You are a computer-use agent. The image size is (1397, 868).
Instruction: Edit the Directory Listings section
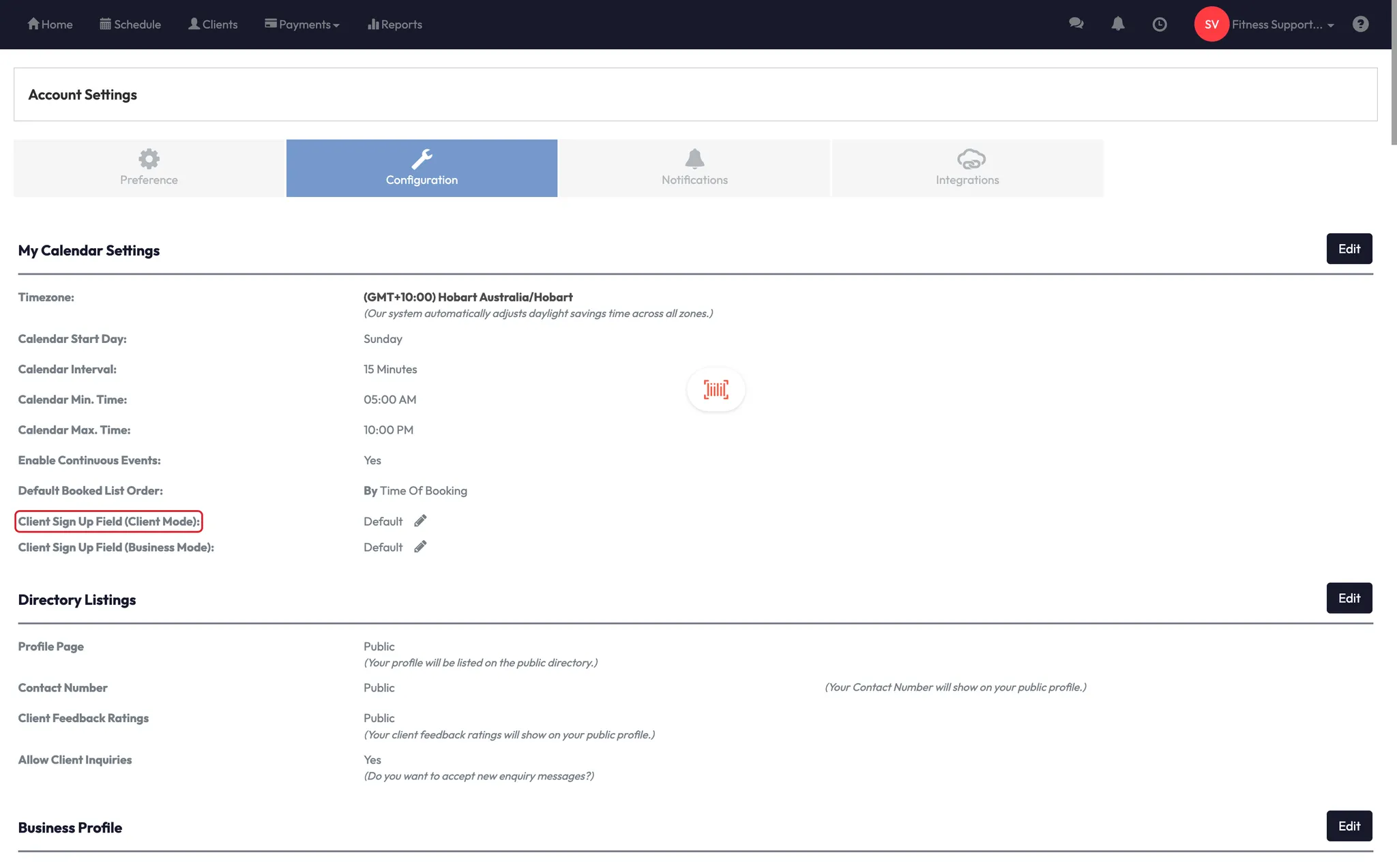click(x=1349, y=597)
